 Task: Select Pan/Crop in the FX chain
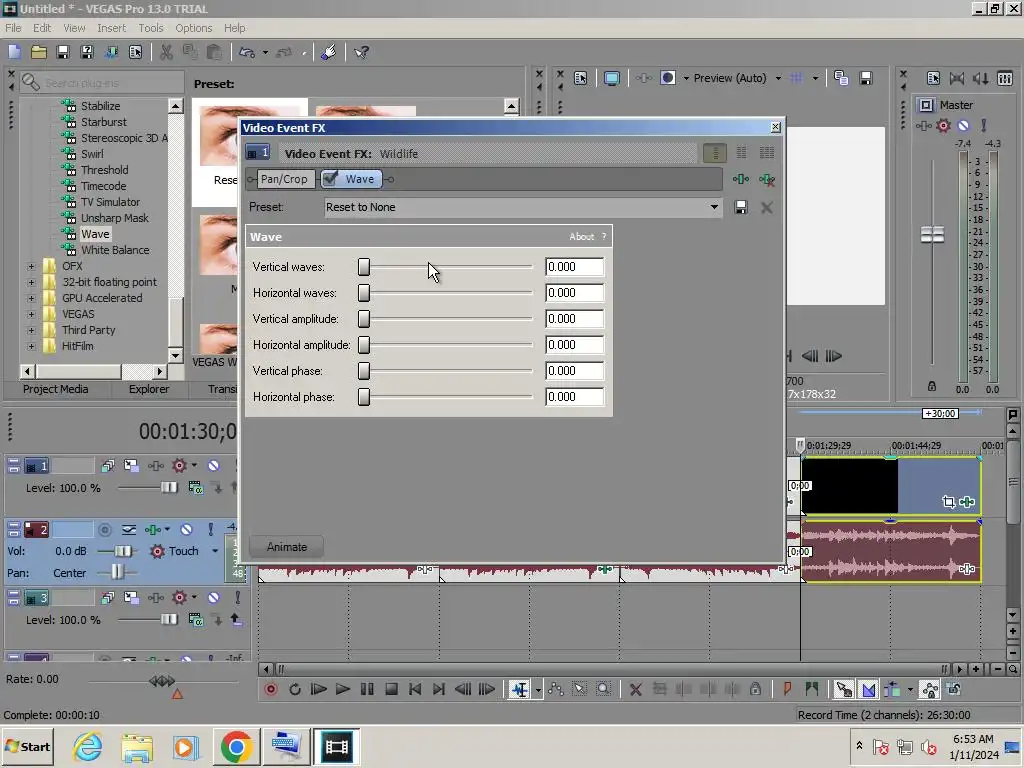284,179
